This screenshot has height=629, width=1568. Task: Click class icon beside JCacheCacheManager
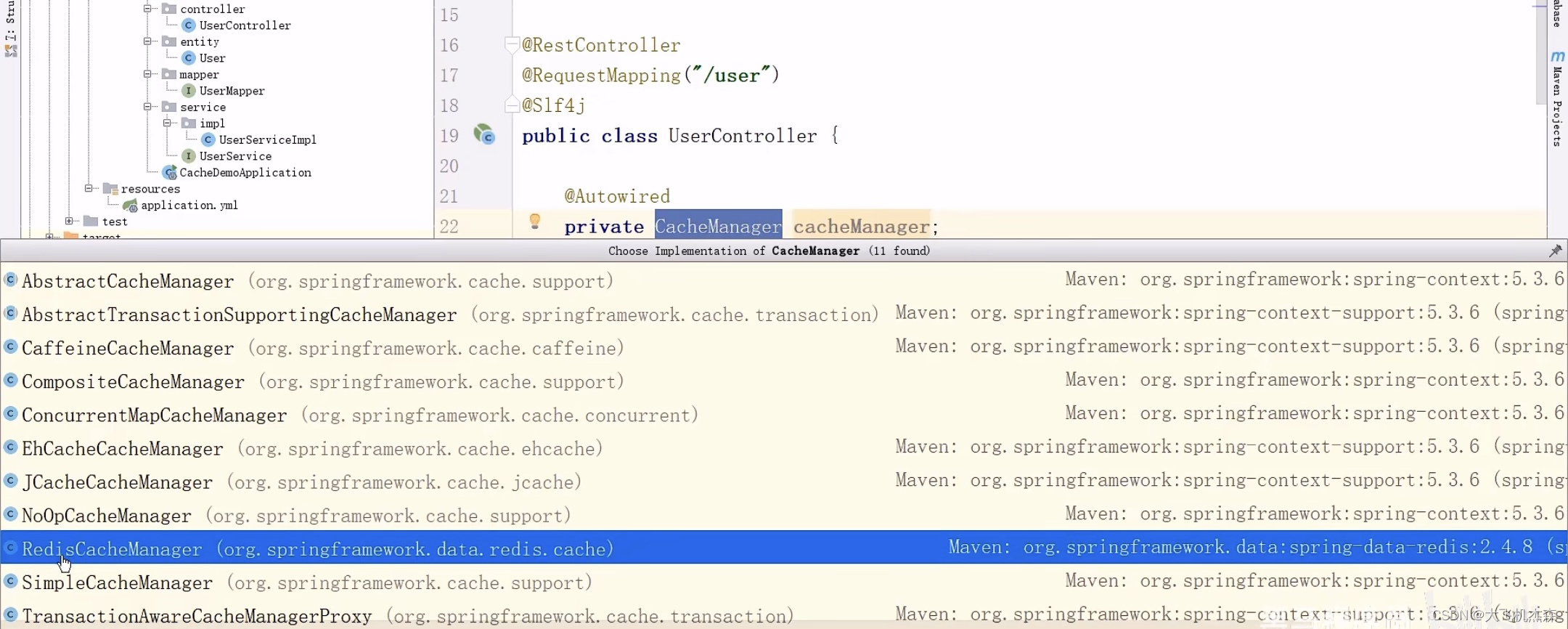click(x=10, y=480)
